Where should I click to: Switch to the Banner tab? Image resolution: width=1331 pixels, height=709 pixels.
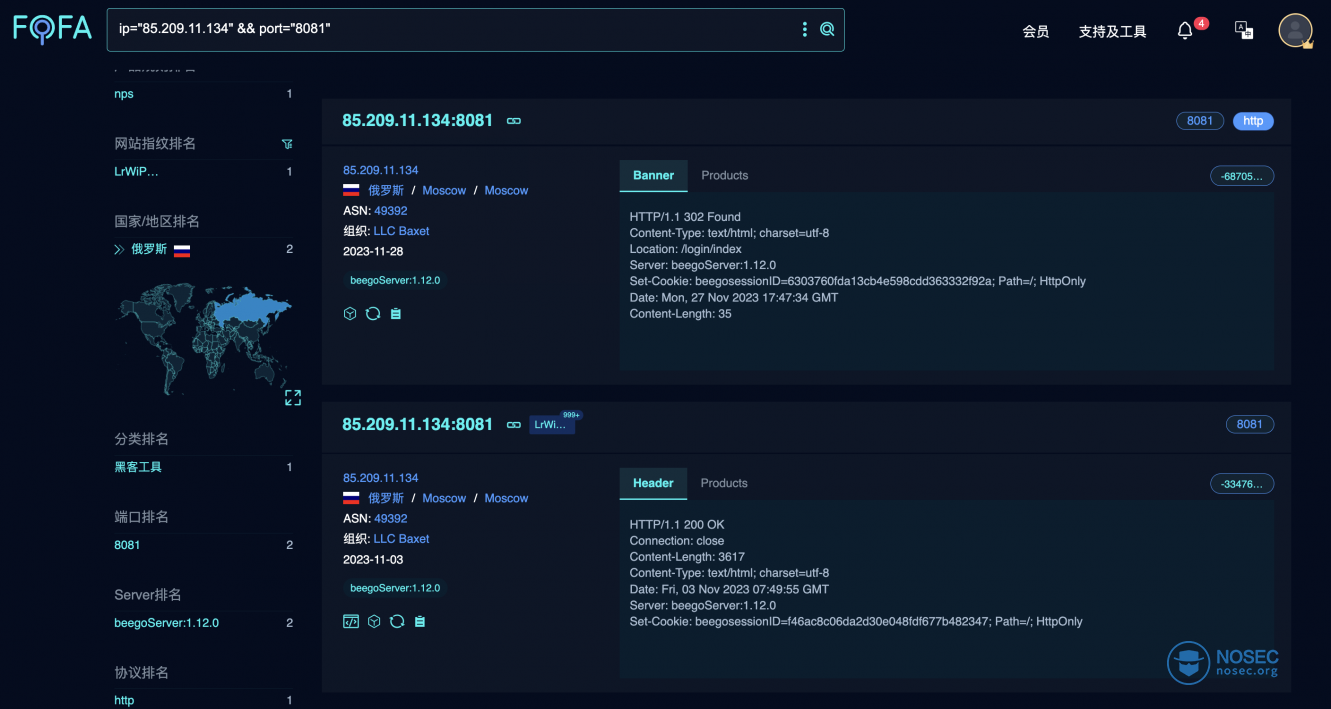click(x=653, y=175)
